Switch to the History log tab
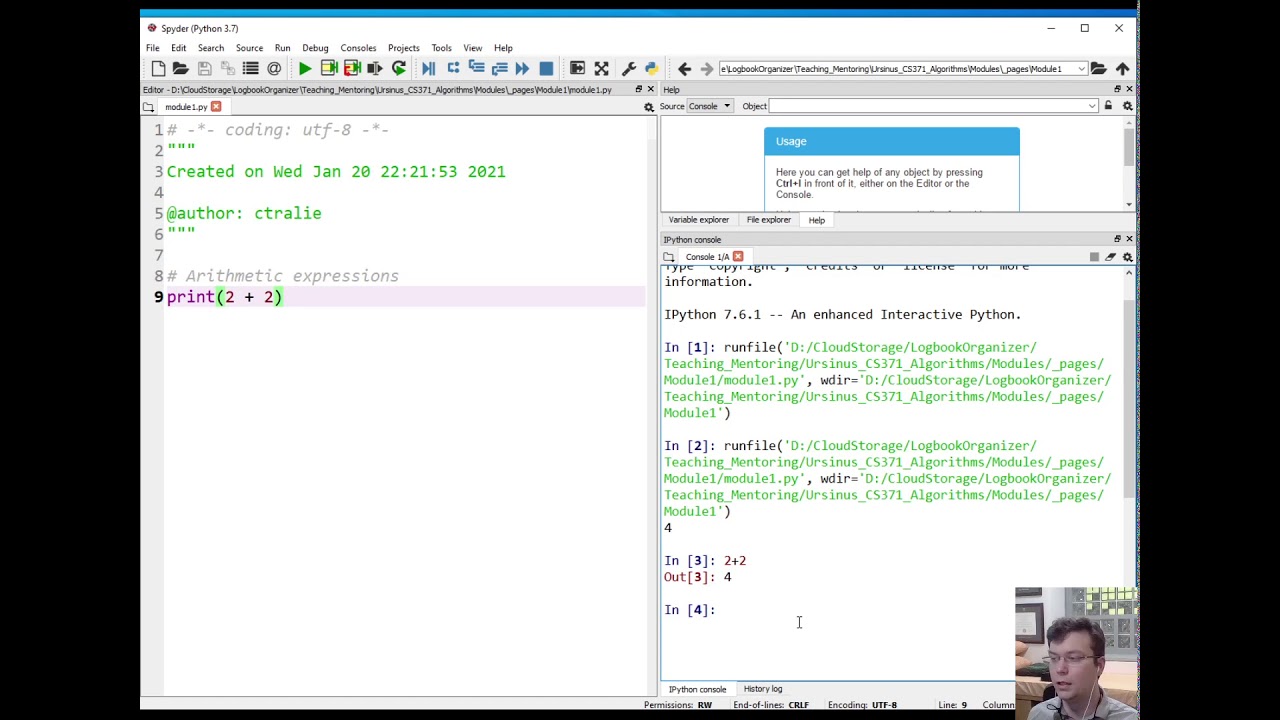The image size is (1280, 720). point(762,689)
